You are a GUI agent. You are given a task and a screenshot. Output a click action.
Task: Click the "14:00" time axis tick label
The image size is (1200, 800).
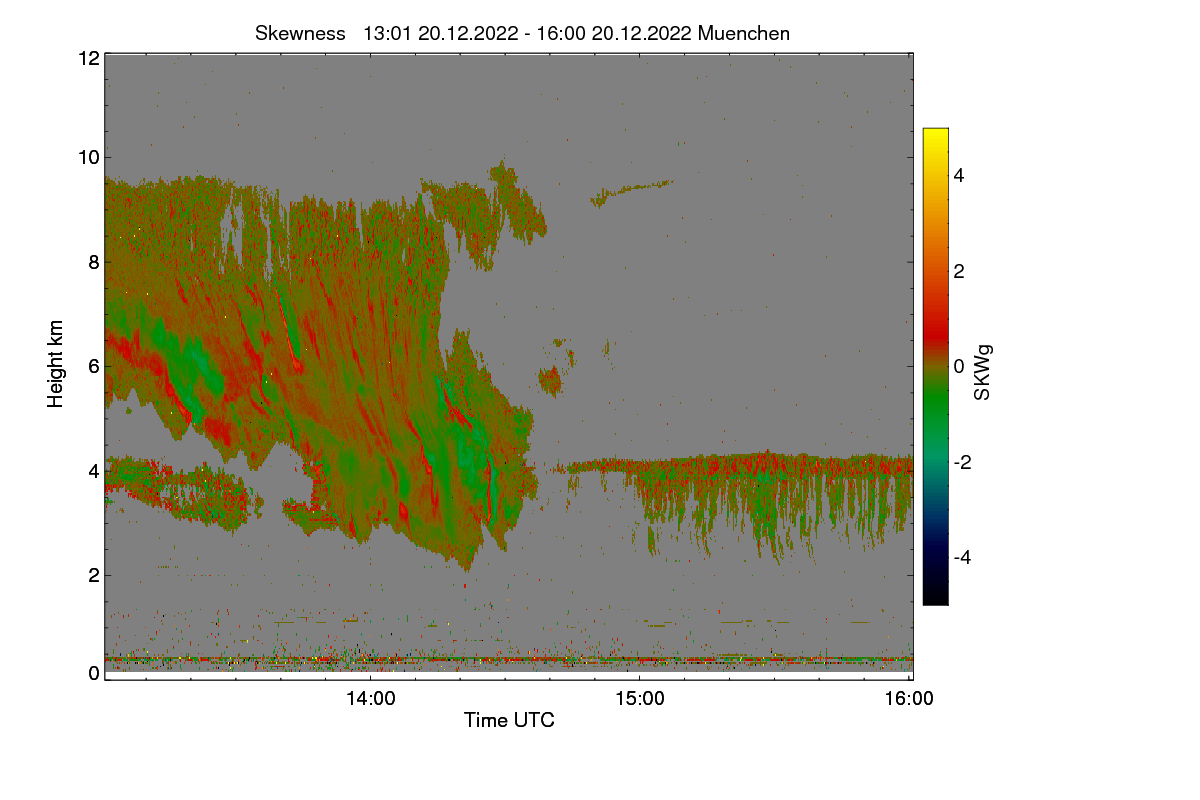[370, 699]
